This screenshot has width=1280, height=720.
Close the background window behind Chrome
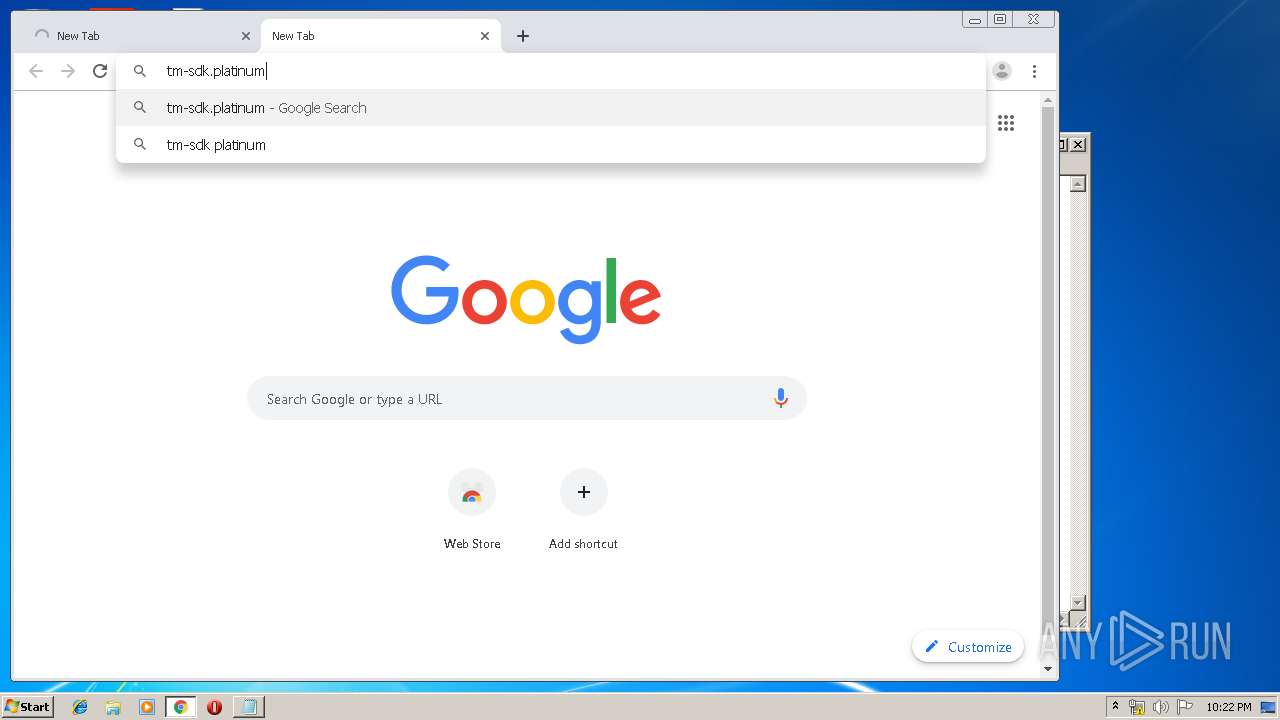[1078, 145]
